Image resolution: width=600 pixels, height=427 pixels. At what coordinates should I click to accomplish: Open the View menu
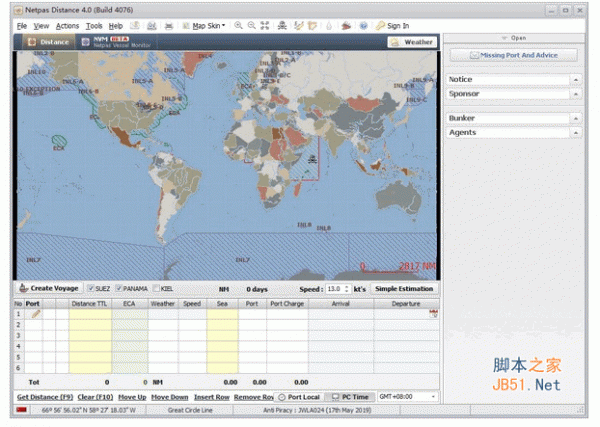point(41,26)
